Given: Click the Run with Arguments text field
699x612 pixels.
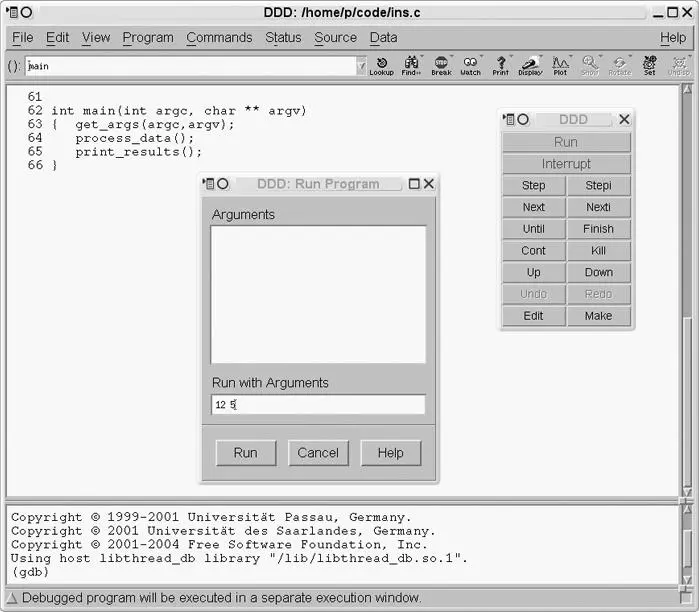Looking at the screenshot, I should click(318, 405).
